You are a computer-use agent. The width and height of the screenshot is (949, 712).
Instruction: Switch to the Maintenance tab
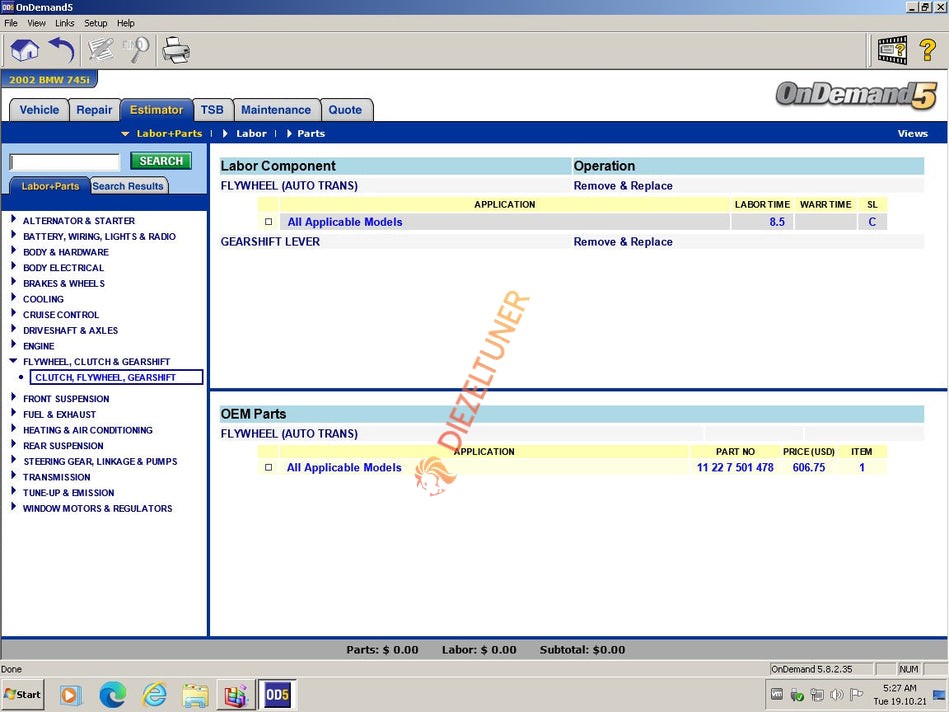pyautogui.click(x=276, y=110)
